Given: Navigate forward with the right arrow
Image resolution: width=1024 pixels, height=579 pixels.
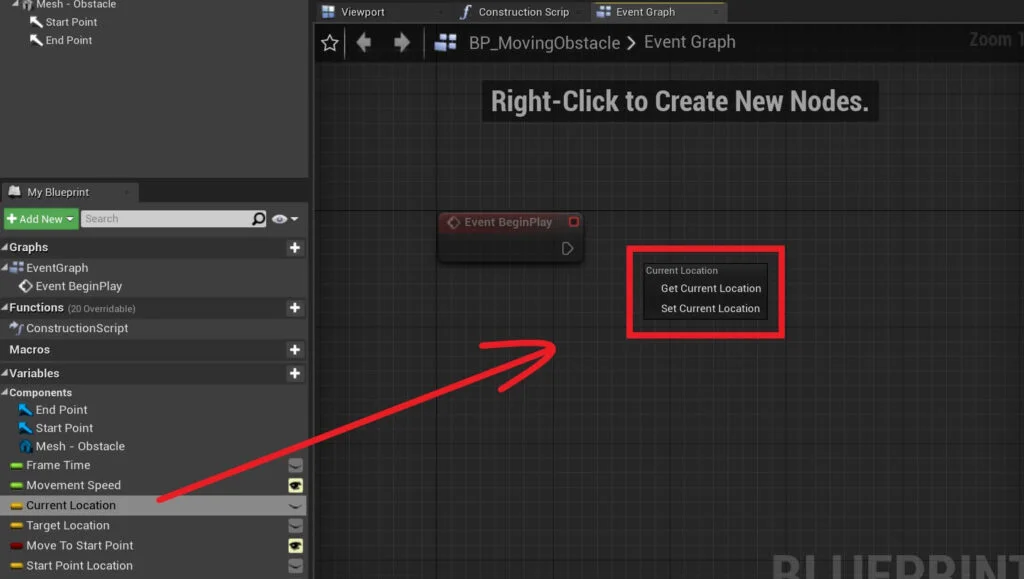Looking at the screenshot, I should pyautogui.click(x=401, y=43).
